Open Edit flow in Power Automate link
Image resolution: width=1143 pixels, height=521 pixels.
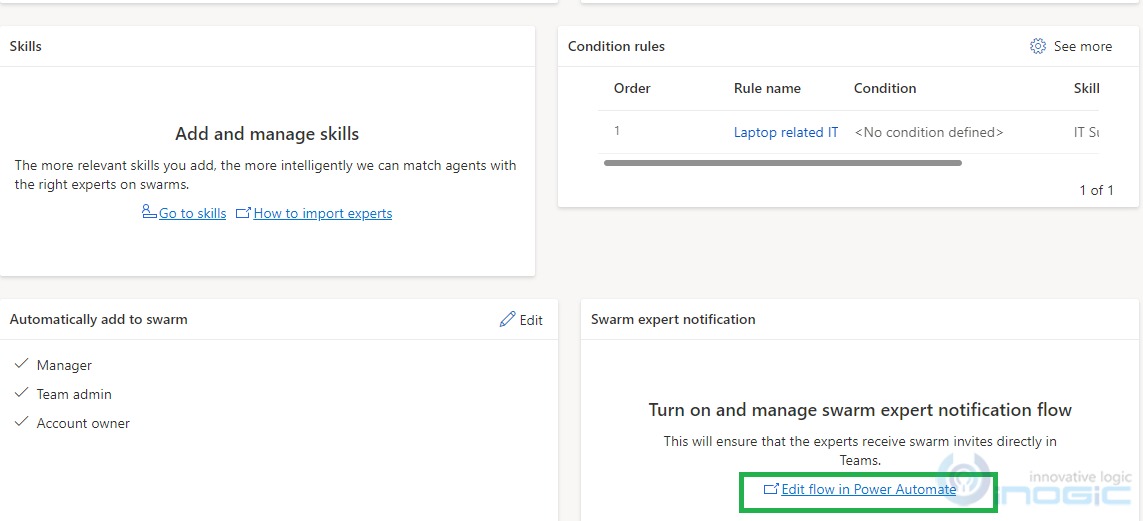868,490
